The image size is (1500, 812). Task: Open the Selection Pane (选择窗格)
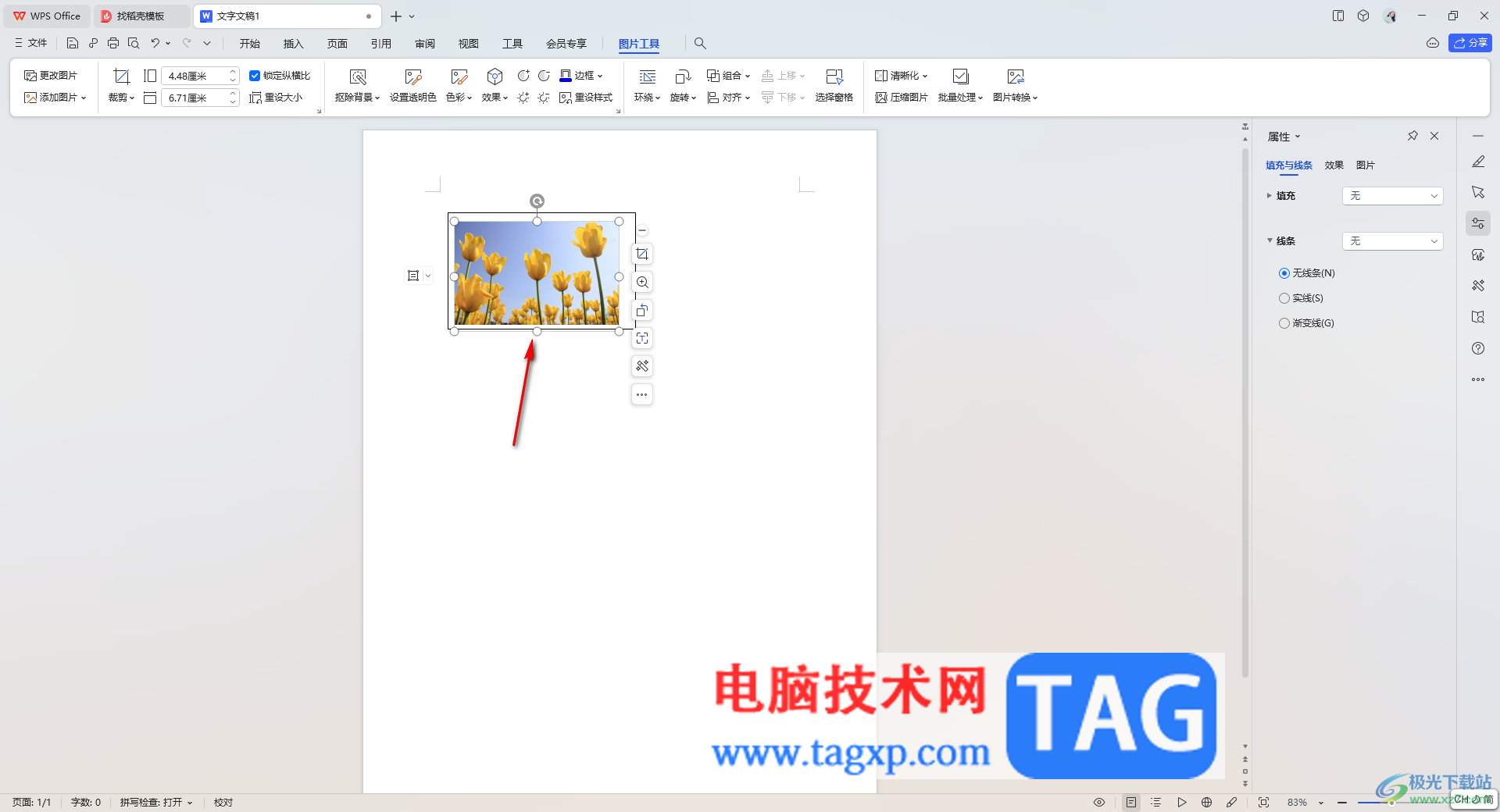pos(834,85)
